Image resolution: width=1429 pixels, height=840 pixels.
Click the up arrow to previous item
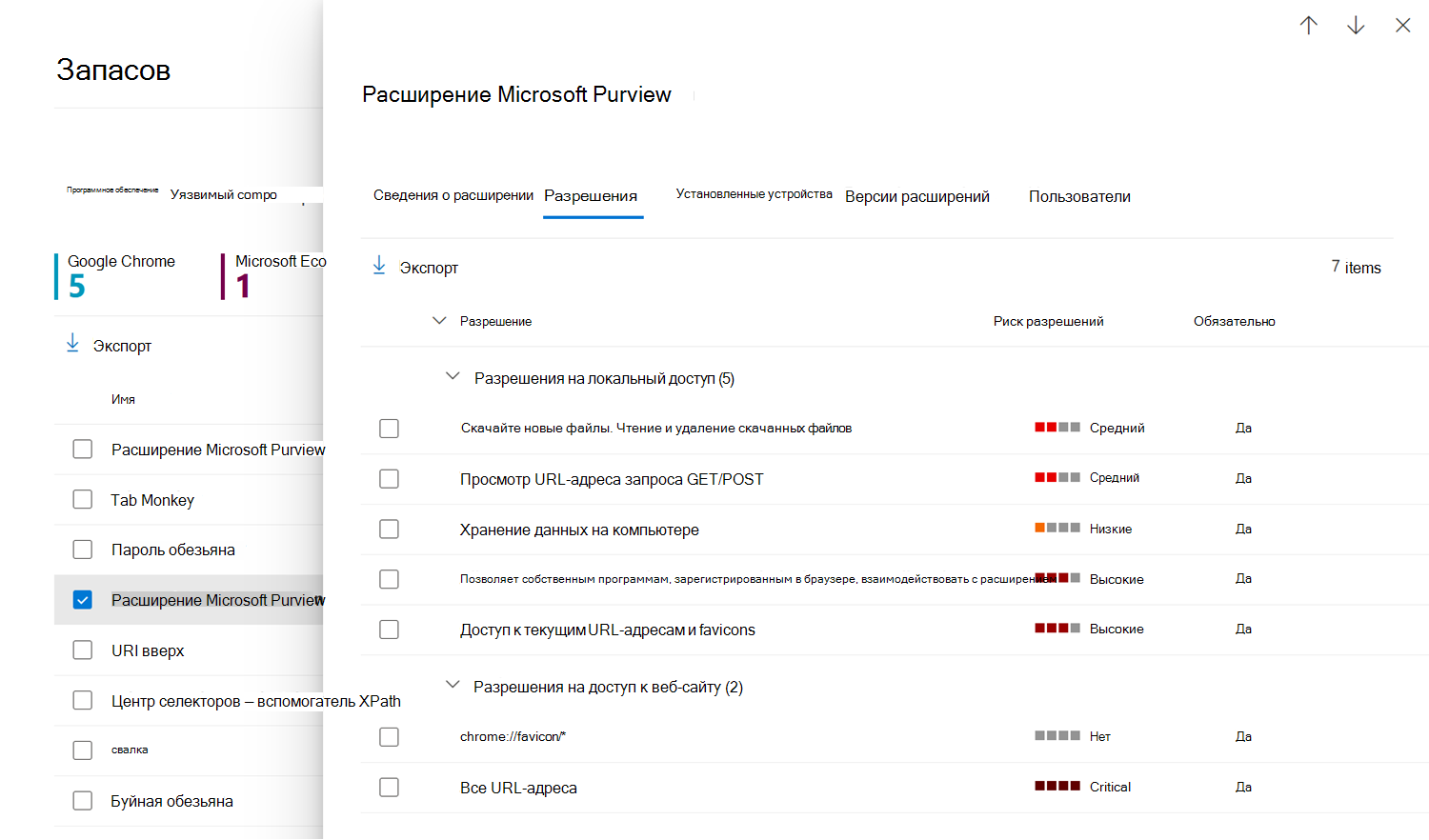(x=1308, y=26)
